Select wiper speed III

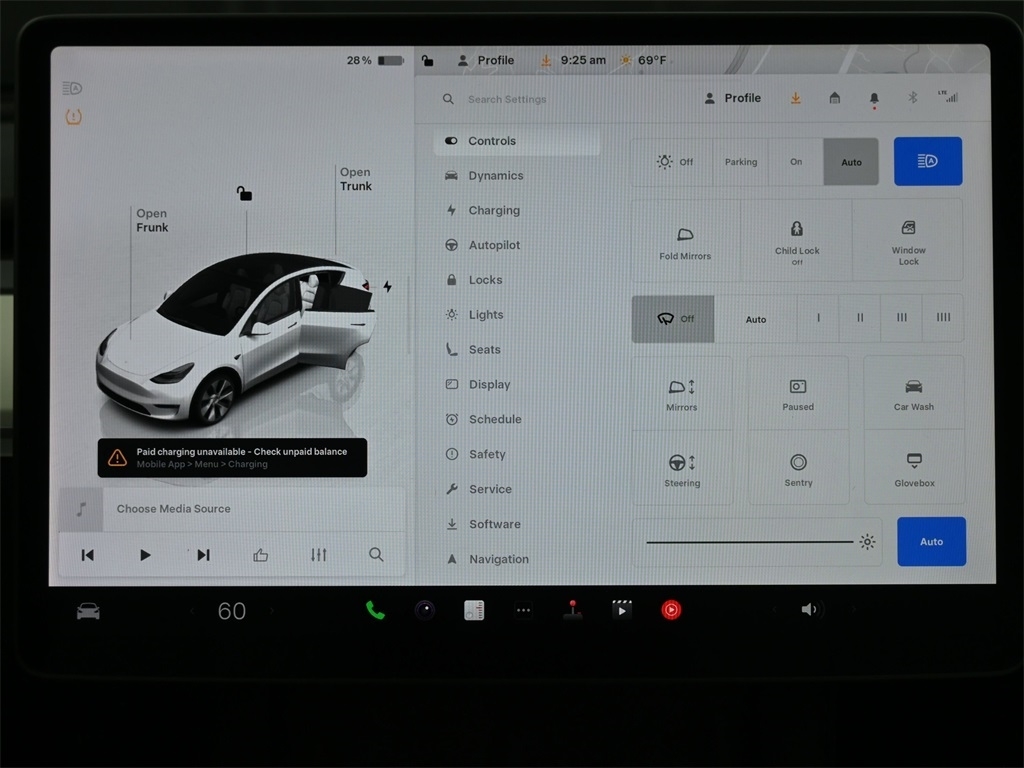pos(902,318)
